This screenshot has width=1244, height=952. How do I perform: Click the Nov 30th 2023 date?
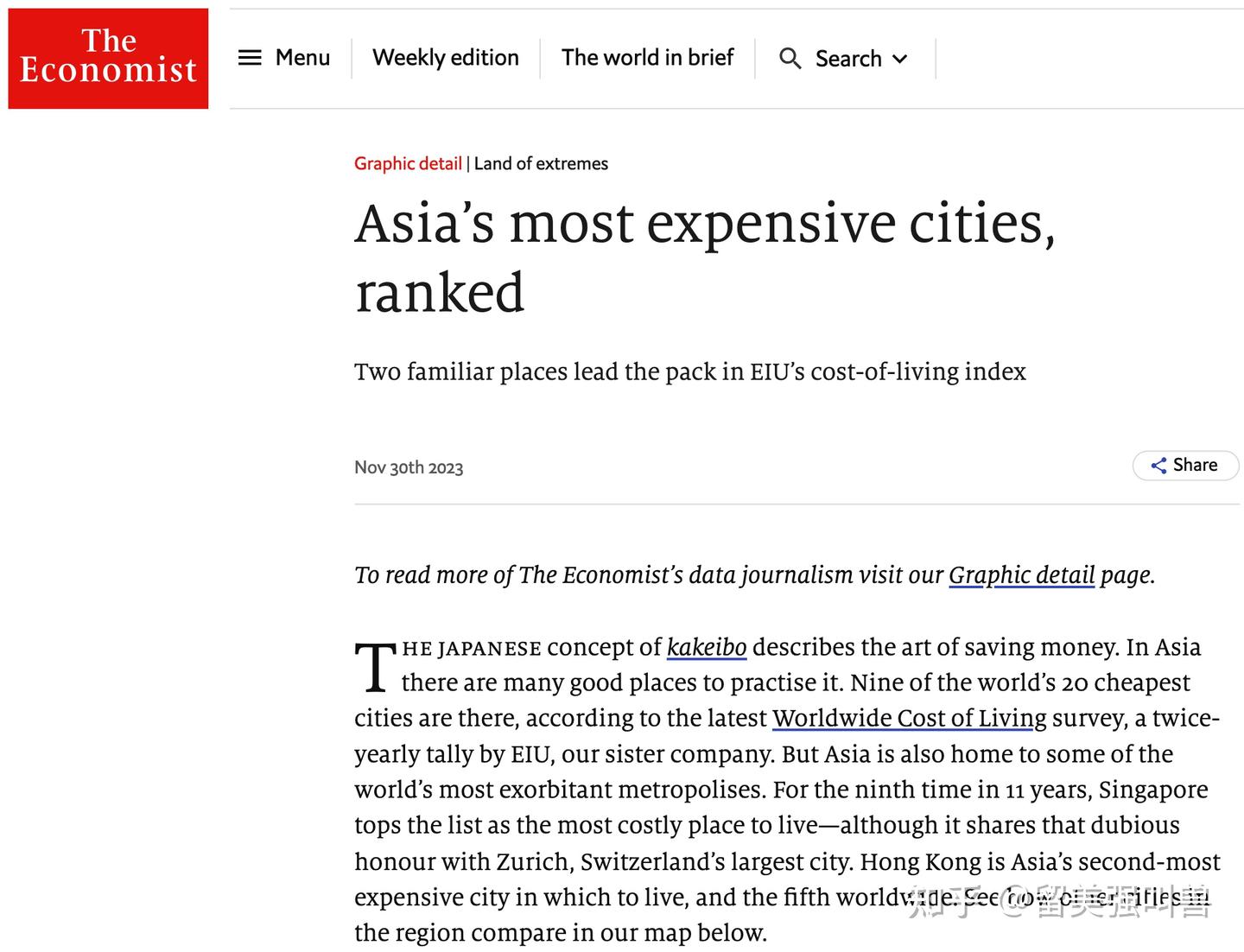pos(408,467)
